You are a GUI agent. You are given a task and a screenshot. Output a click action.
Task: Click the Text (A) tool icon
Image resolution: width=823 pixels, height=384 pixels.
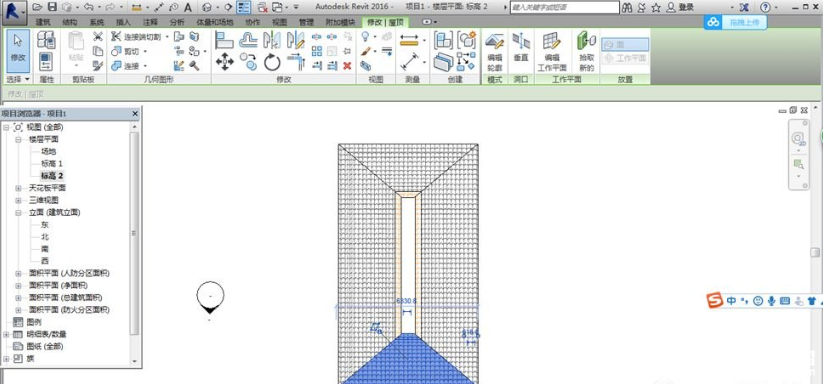(187, 7)
